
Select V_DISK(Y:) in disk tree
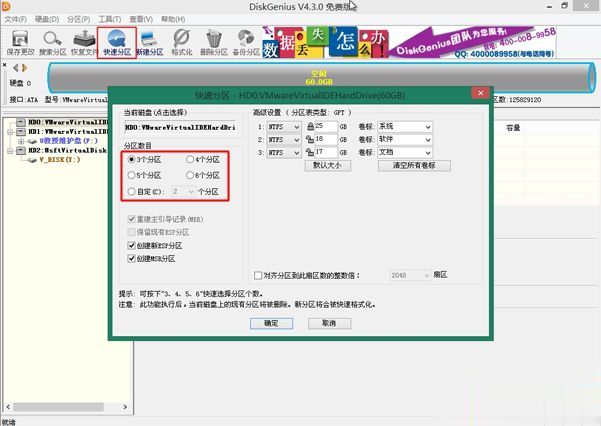click(59, 160)
